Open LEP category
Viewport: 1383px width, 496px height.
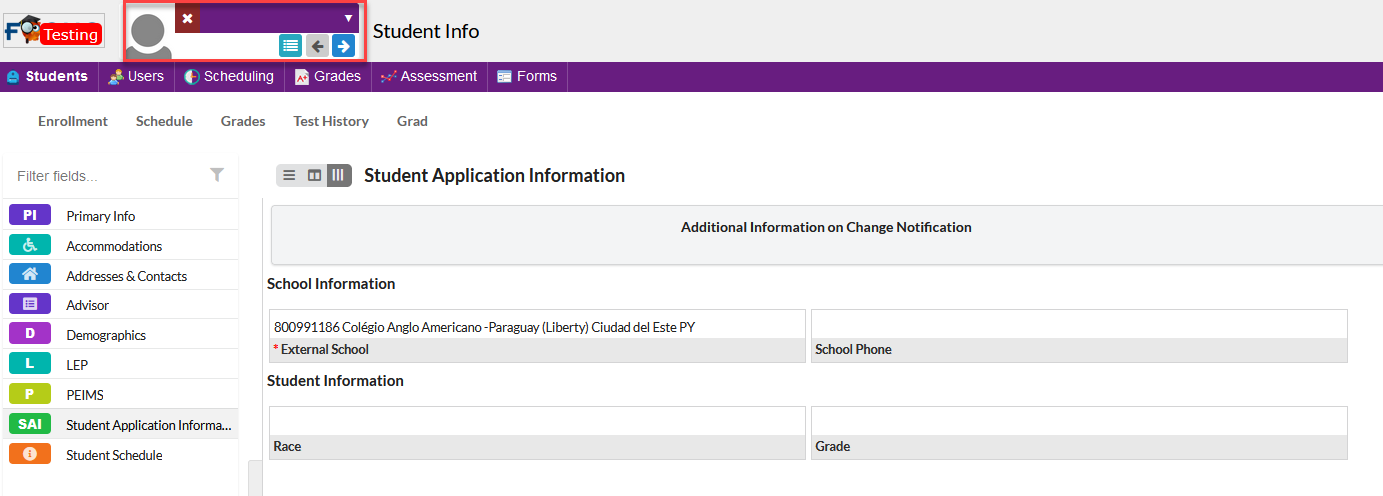[x=120, y=365]
